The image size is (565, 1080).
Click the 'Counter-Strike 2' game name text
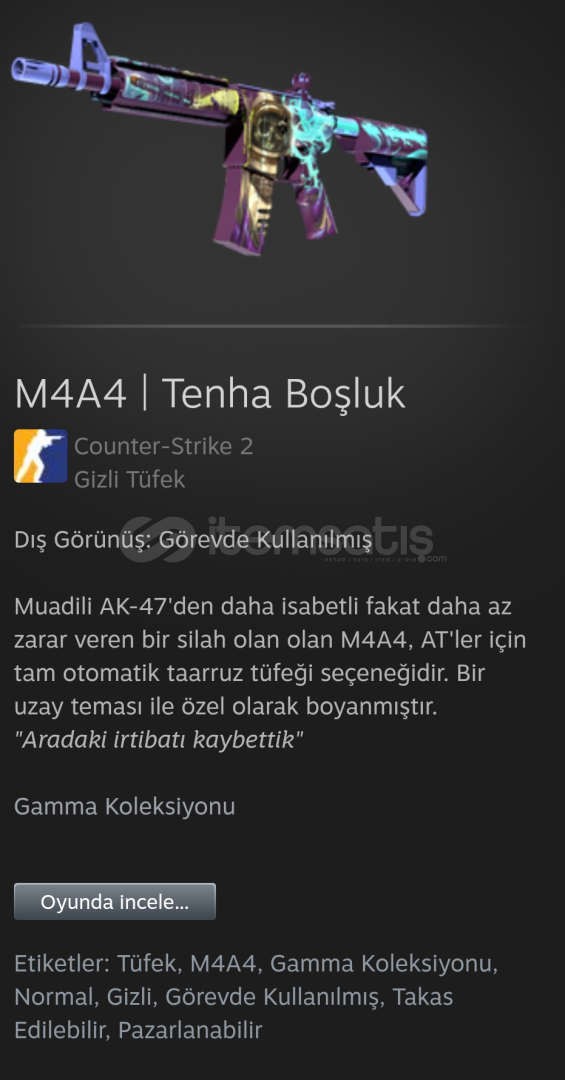coord(163,446)
